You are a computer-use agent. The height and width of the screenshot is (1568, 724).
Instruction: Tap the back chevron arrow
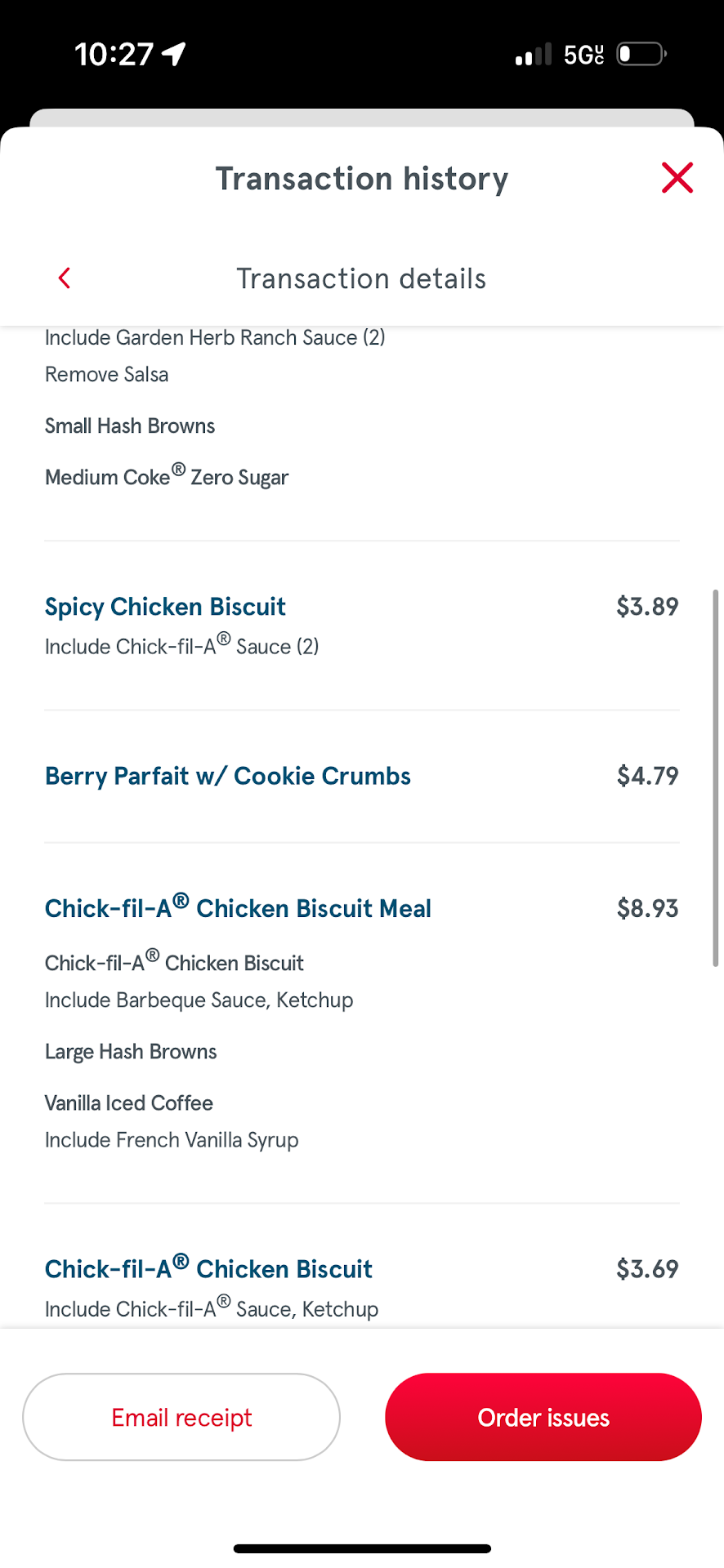click(65, 278)
